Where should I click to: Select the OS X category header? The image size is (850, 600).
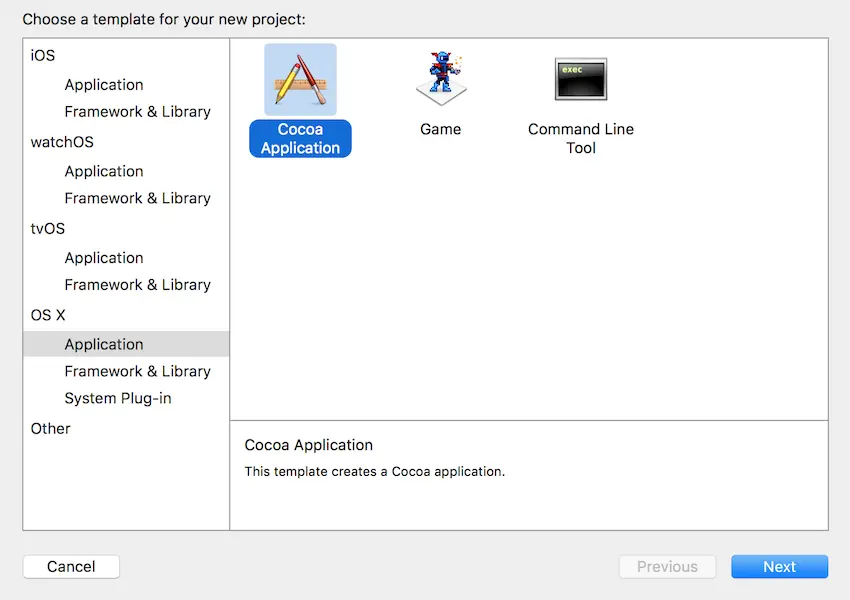pos(48,315)
